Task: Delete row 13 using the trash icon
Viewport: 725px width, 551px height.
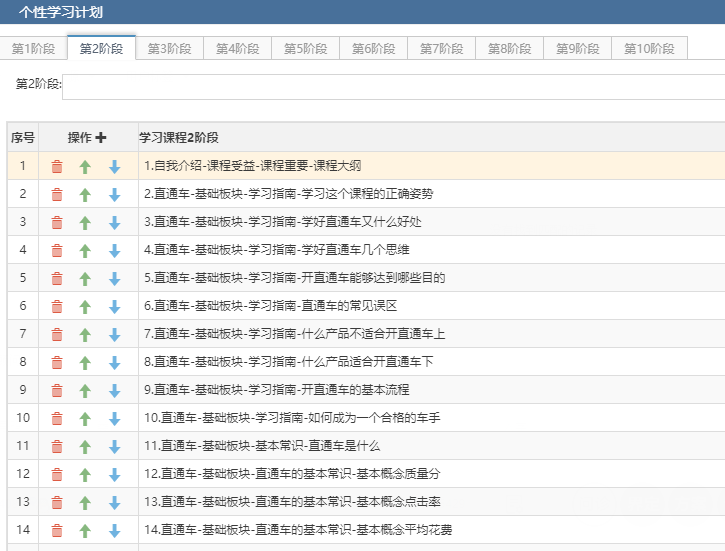Action: (57, 503)
